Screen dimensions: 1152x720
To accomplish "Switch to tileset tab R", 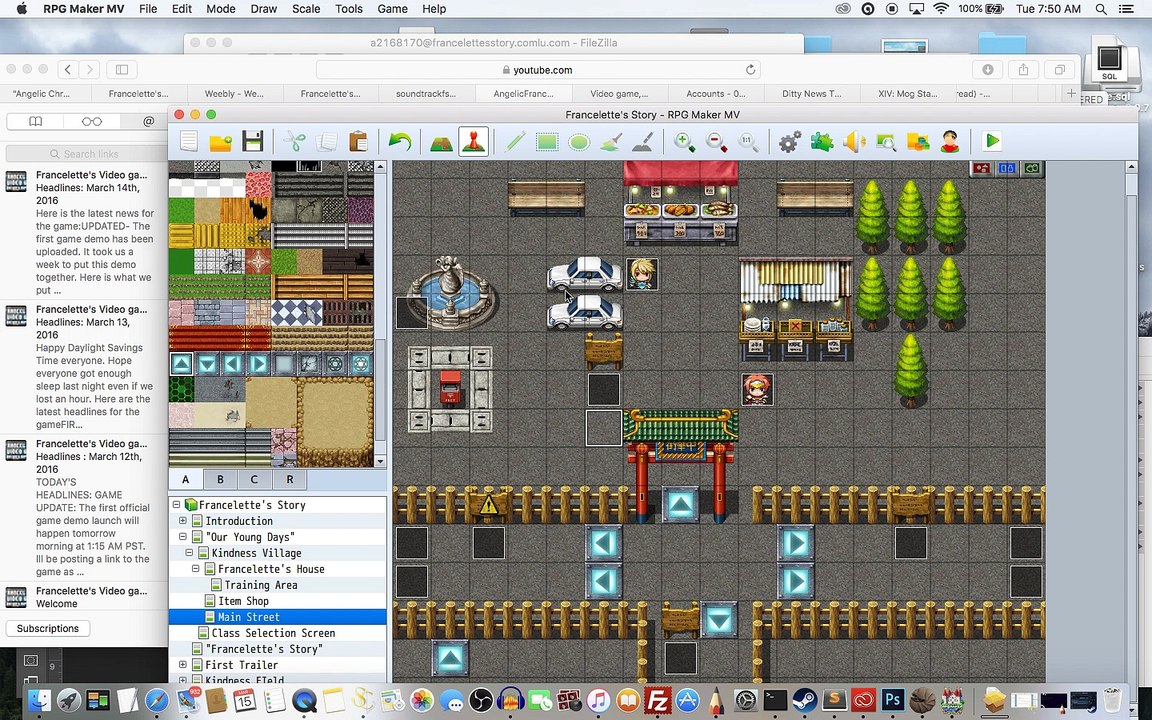I will 289,479.
